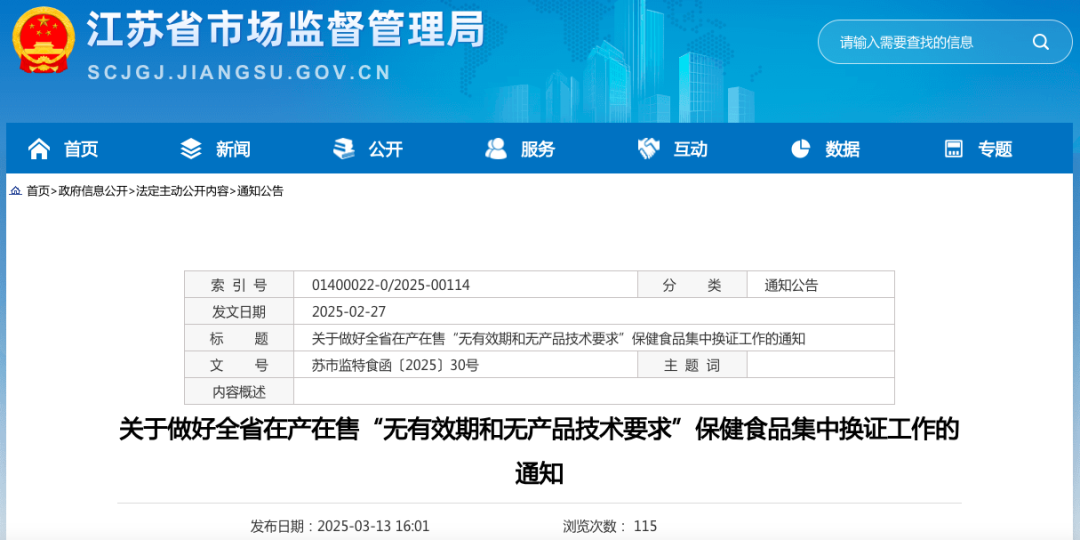The height and width of the screenshot is (540, 1080).
Task: Click the 江苏省市场监督管理局 site title
Action: pos(285,30)
